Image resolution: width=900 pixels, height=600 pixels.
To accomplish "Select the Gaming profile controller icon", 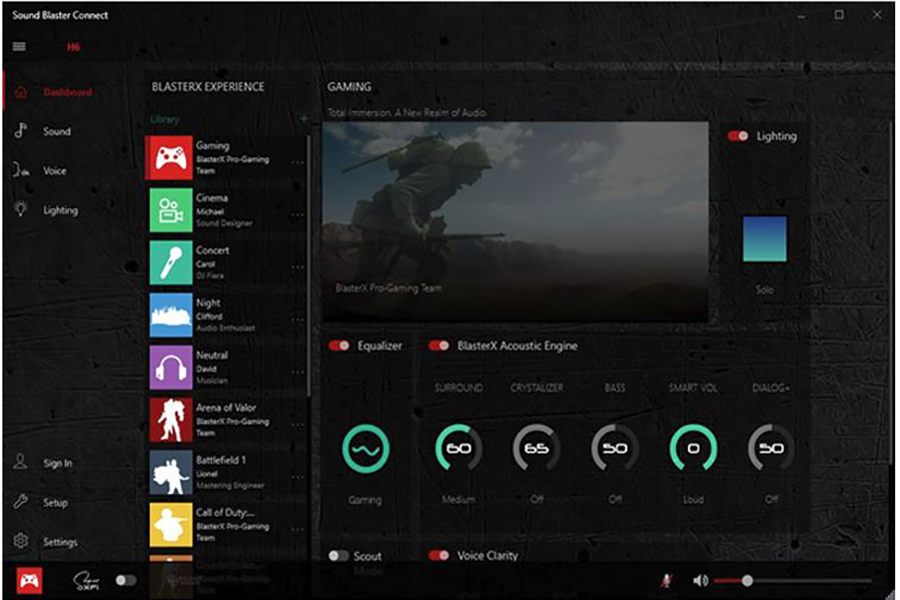I will [171, 159].
